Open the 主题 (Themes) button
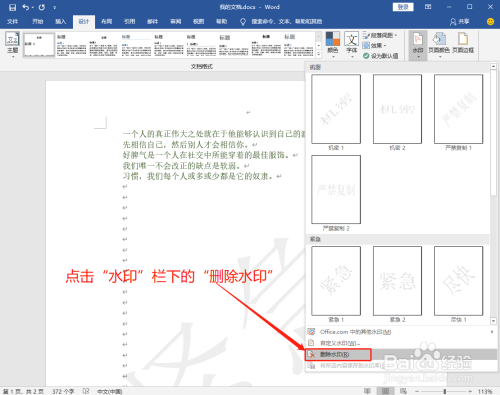500x395 pixels. tap(12, 45)
